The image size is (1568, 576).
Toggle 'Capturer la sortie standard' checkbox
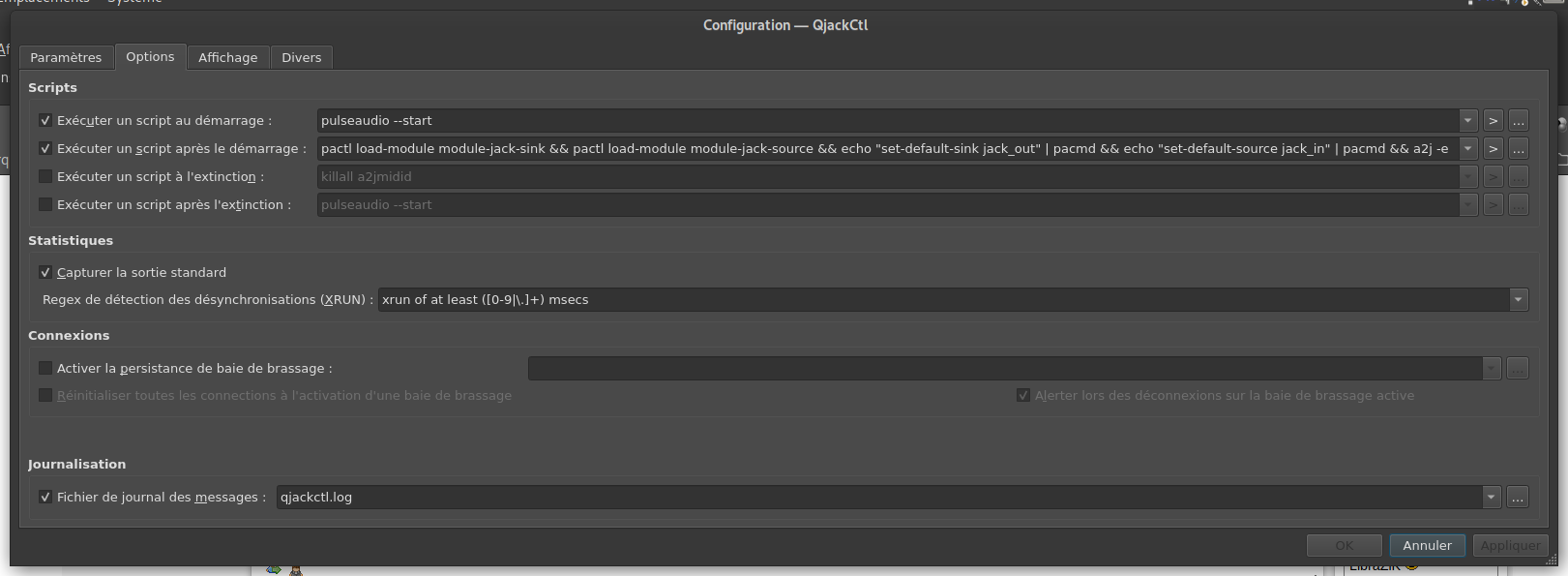point(45,273)
